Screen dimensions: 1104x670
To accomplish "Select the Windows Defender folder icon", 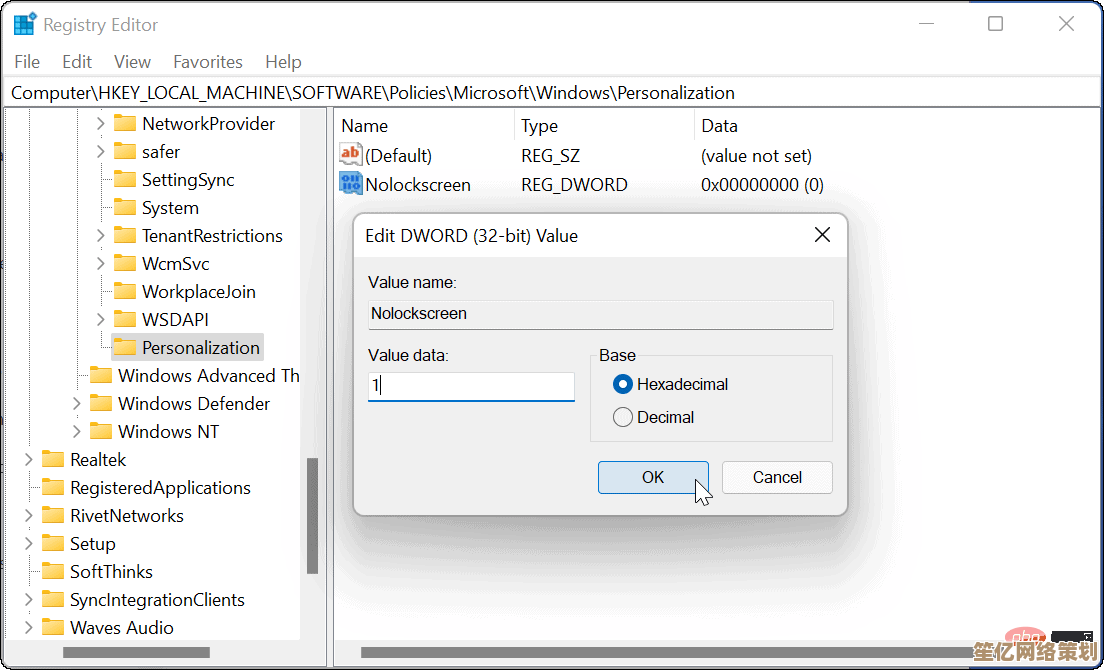I will (x=101, y=403).
